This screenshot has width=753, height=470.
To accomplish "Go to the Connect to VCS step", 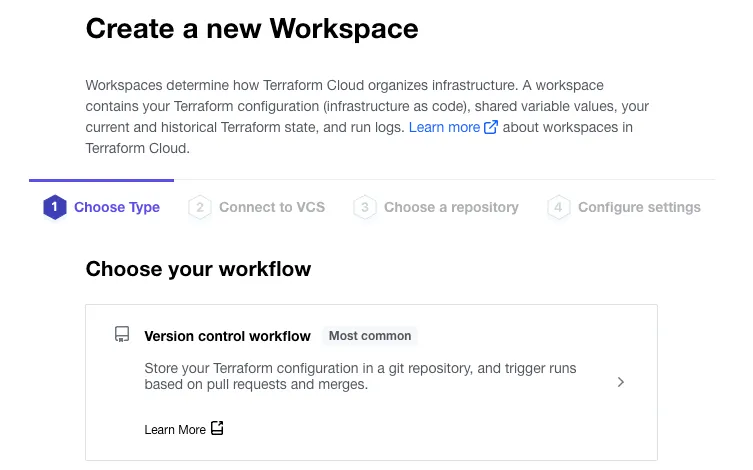I will (x=271, y=207).
